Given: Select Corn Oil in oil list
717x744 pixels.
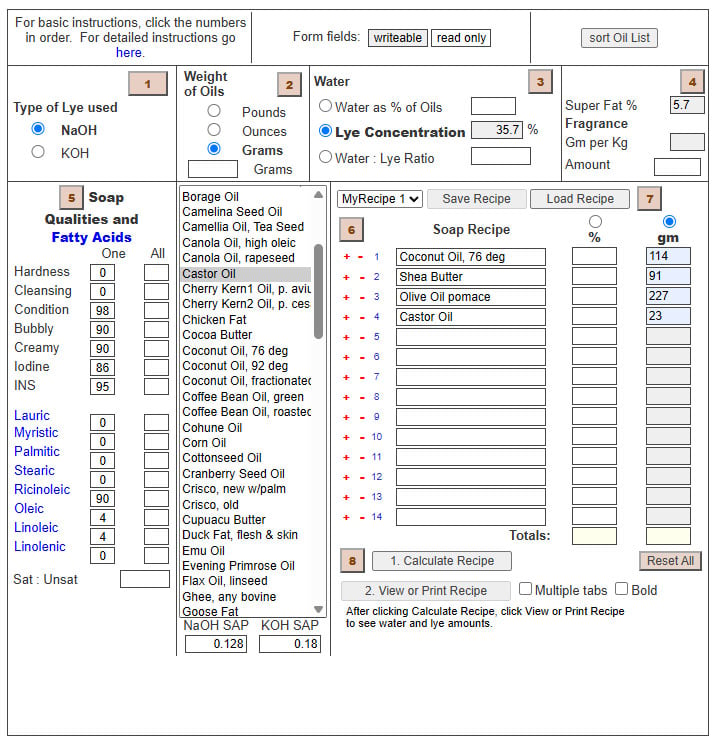Looking at the screenshot, I should [246, 443].
